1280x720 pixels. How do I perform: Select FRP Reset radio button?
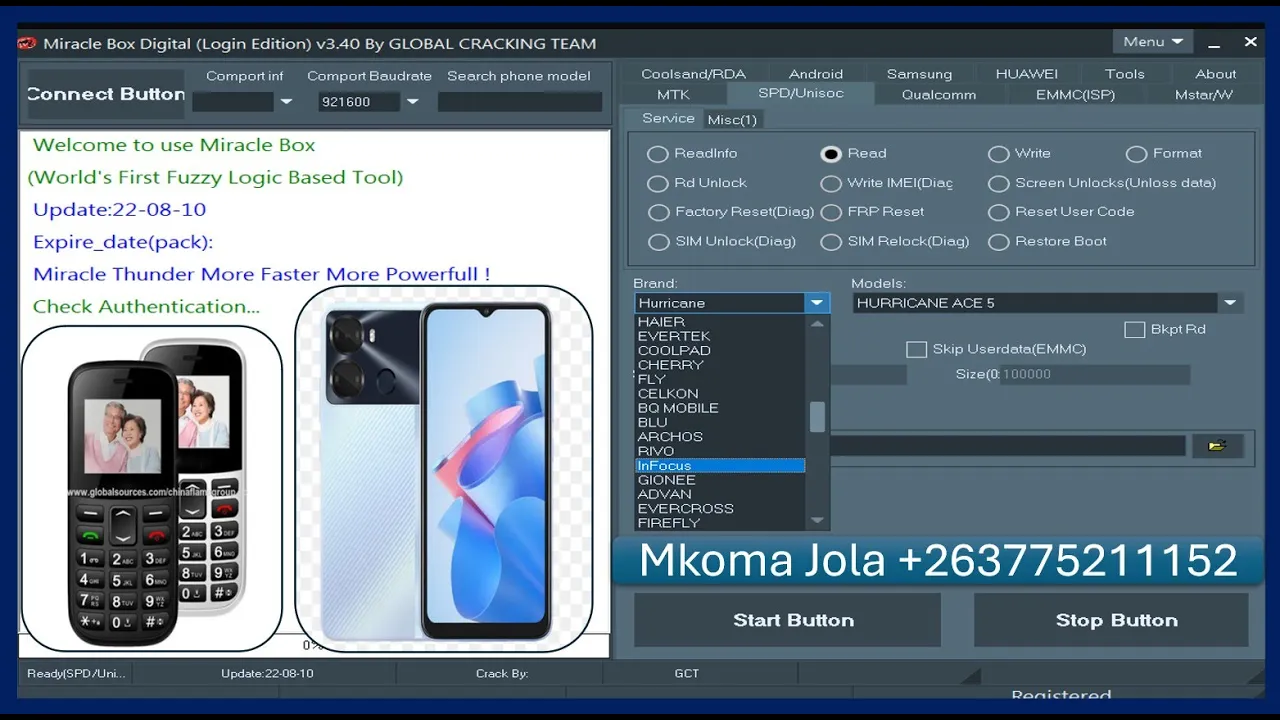click(x=831, y=212)
